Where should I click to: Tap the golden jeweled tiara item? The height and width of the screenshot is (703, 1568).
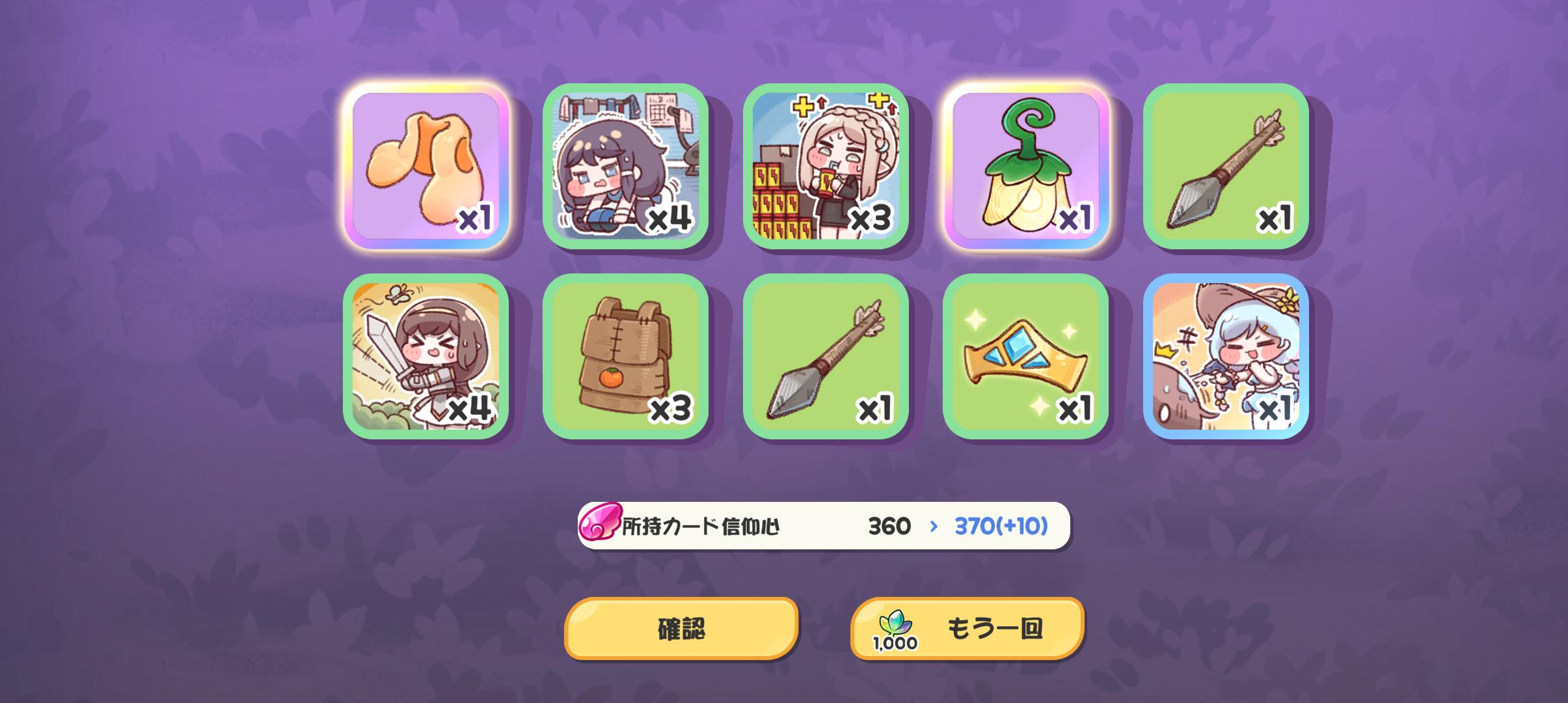(x=1026, y=356)
